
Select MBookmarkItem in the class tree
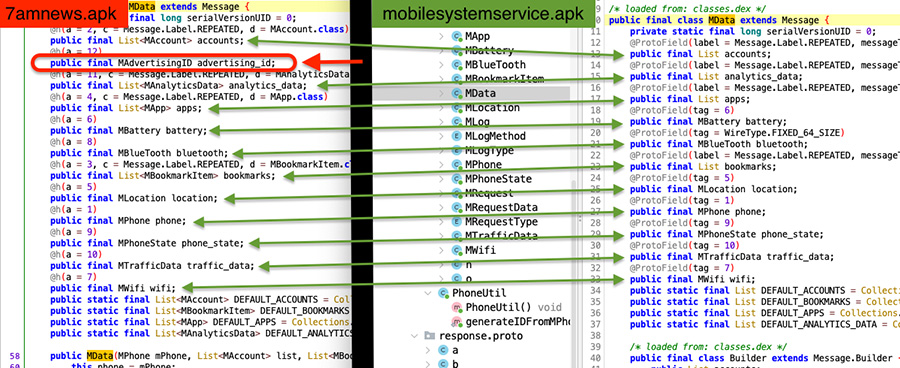[505, 79]
